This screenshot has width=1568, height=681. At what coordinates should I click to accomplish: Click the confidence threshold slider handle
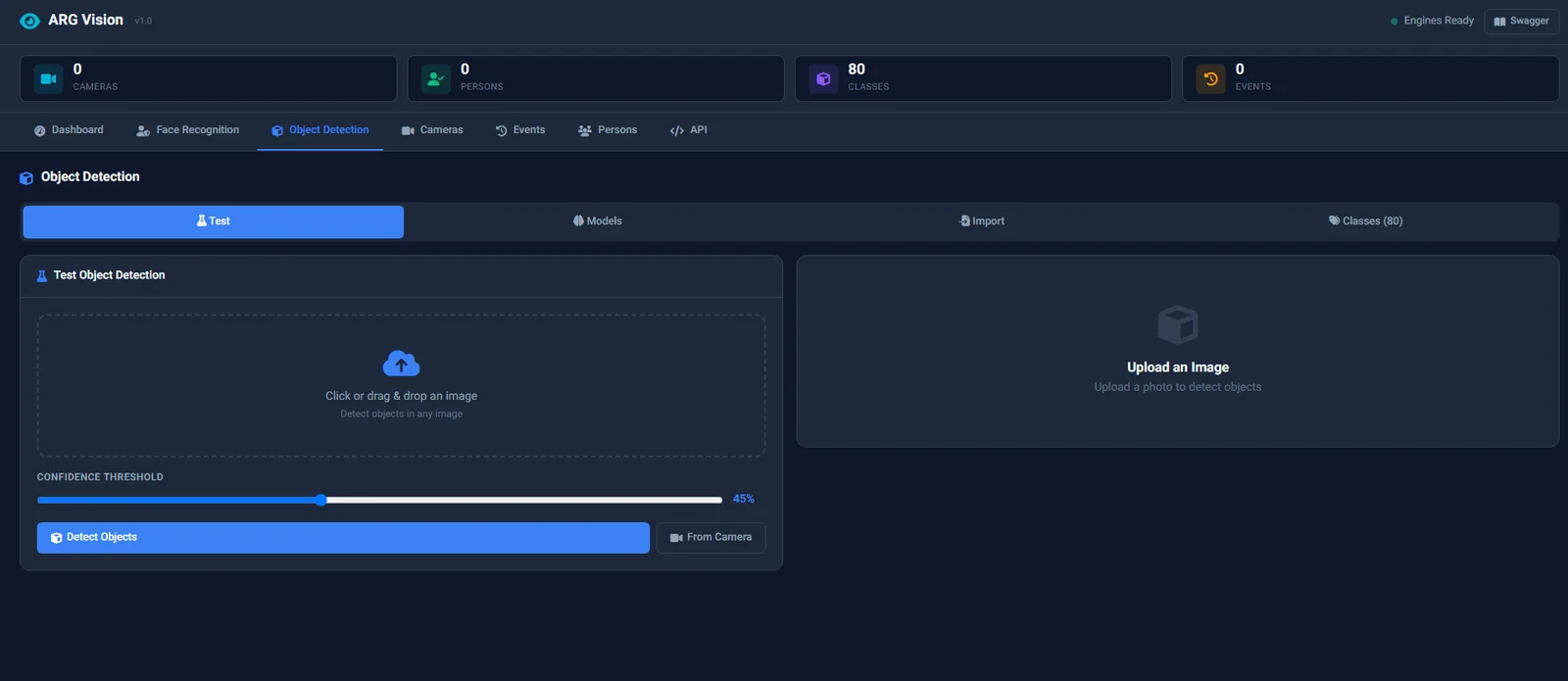click(320, 500)
